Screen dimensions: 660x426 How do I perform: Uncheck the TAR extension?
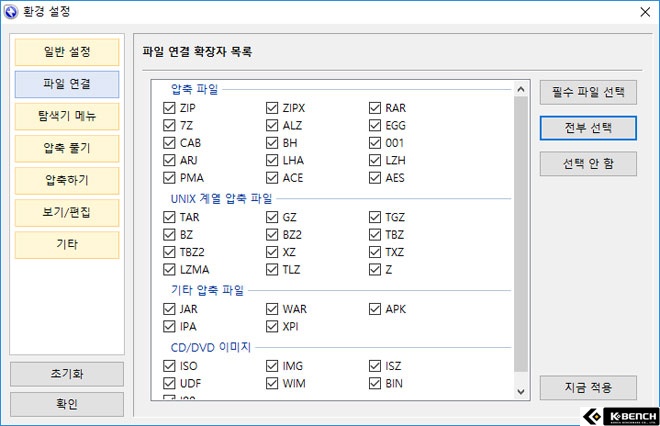(x=169, y=217)
